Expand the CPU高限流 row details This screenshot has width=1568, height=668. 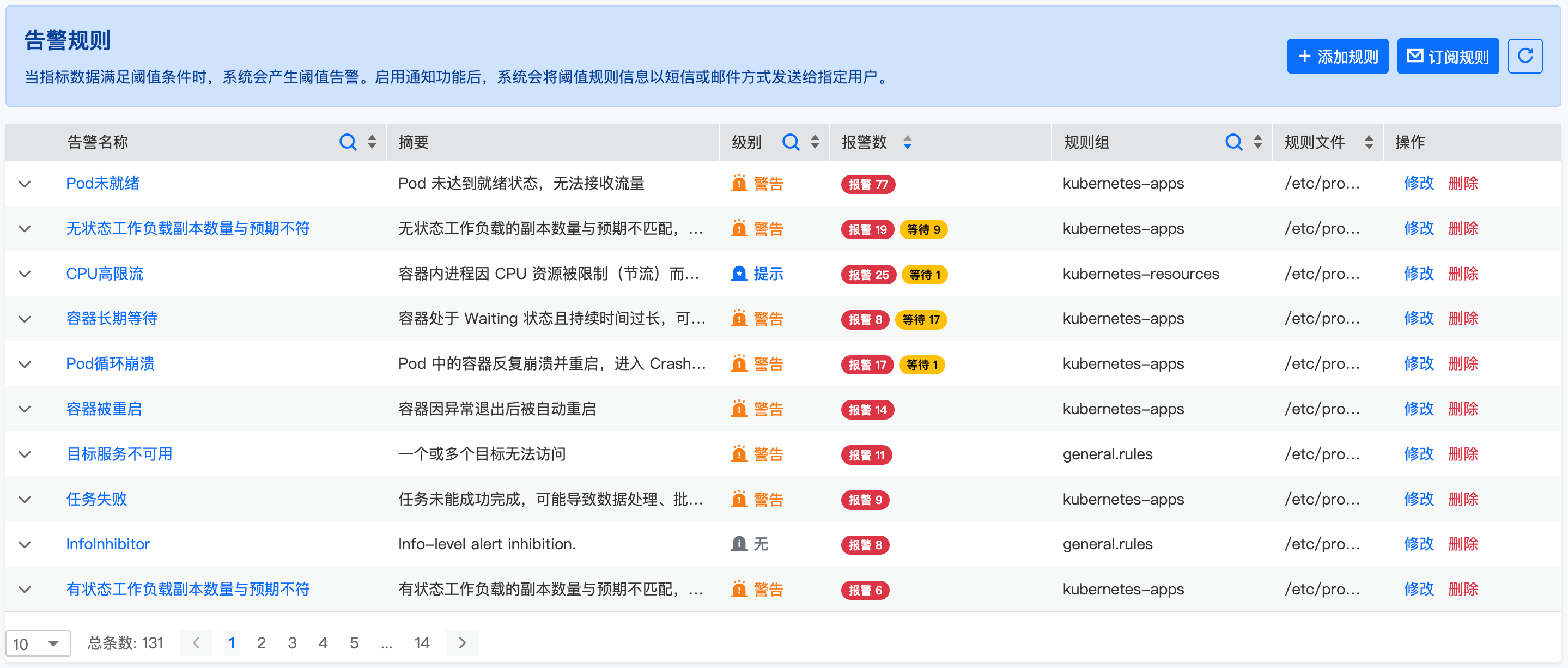pos(25,274)
